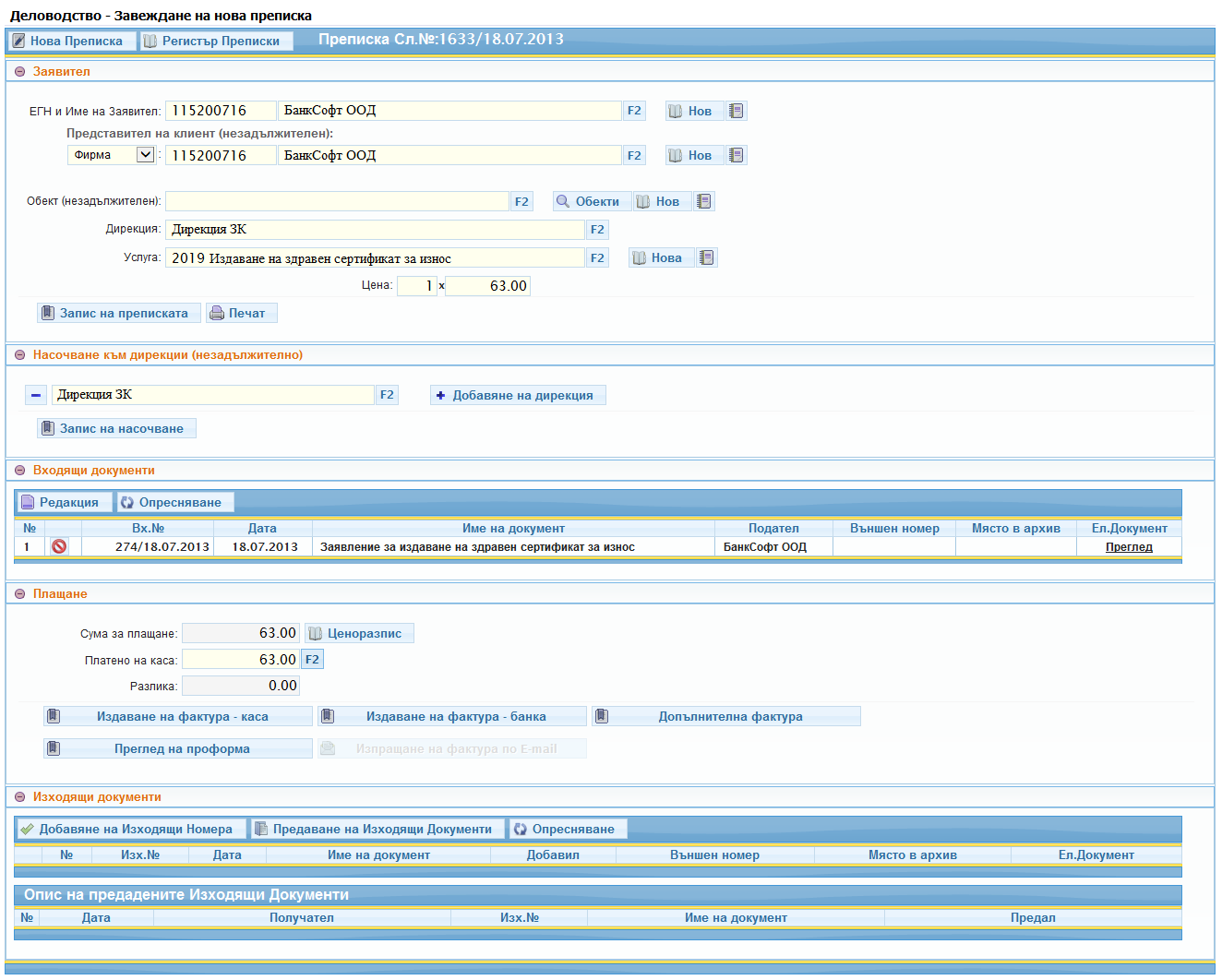Viewport: 1222px width, 980px height.
Task: Click Допълнителна фактура
Action: click(x=726, y=717)
